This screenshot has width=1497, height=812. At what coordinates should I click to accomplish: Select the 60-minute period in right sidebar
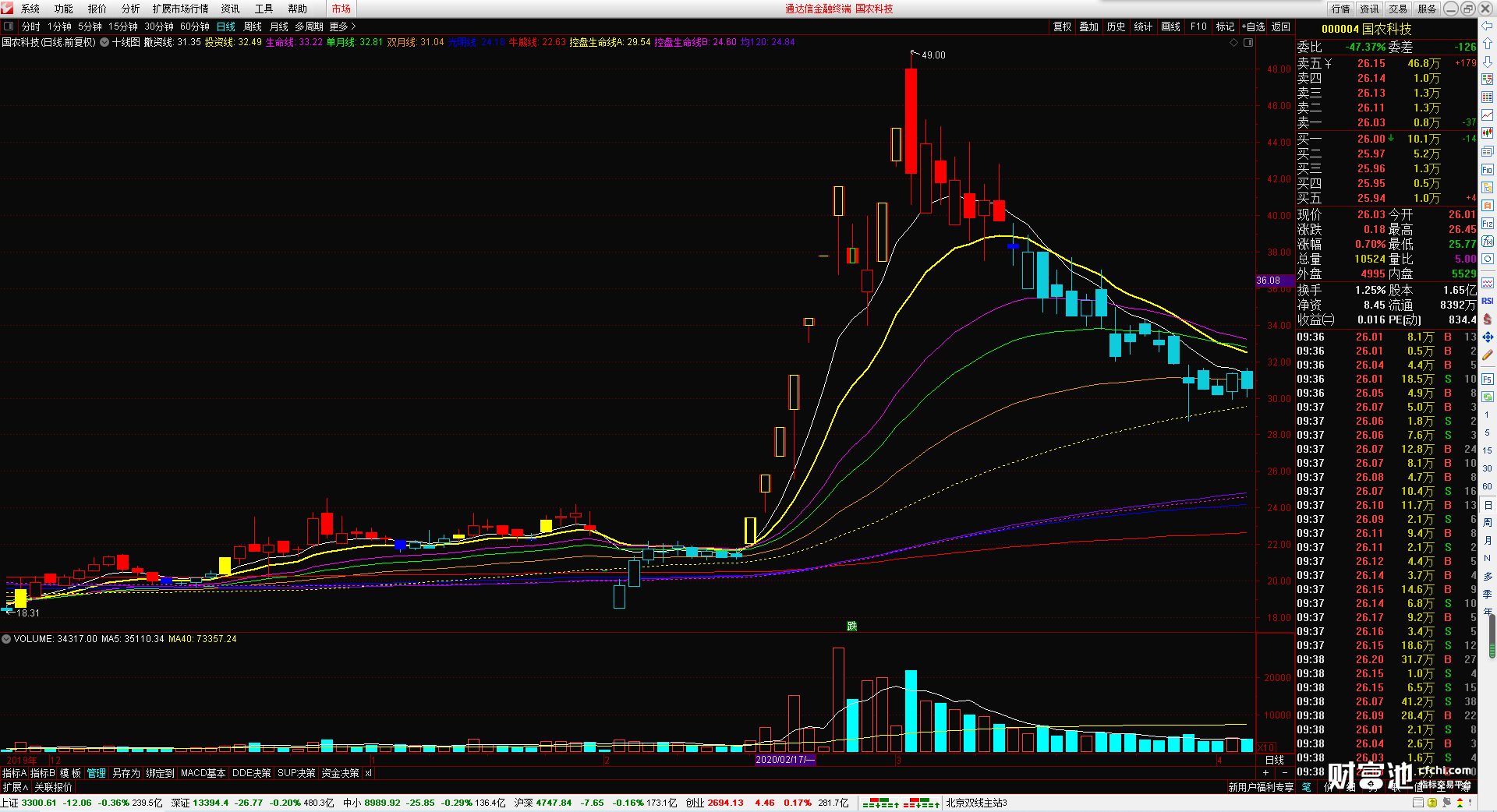[1488, 486]
